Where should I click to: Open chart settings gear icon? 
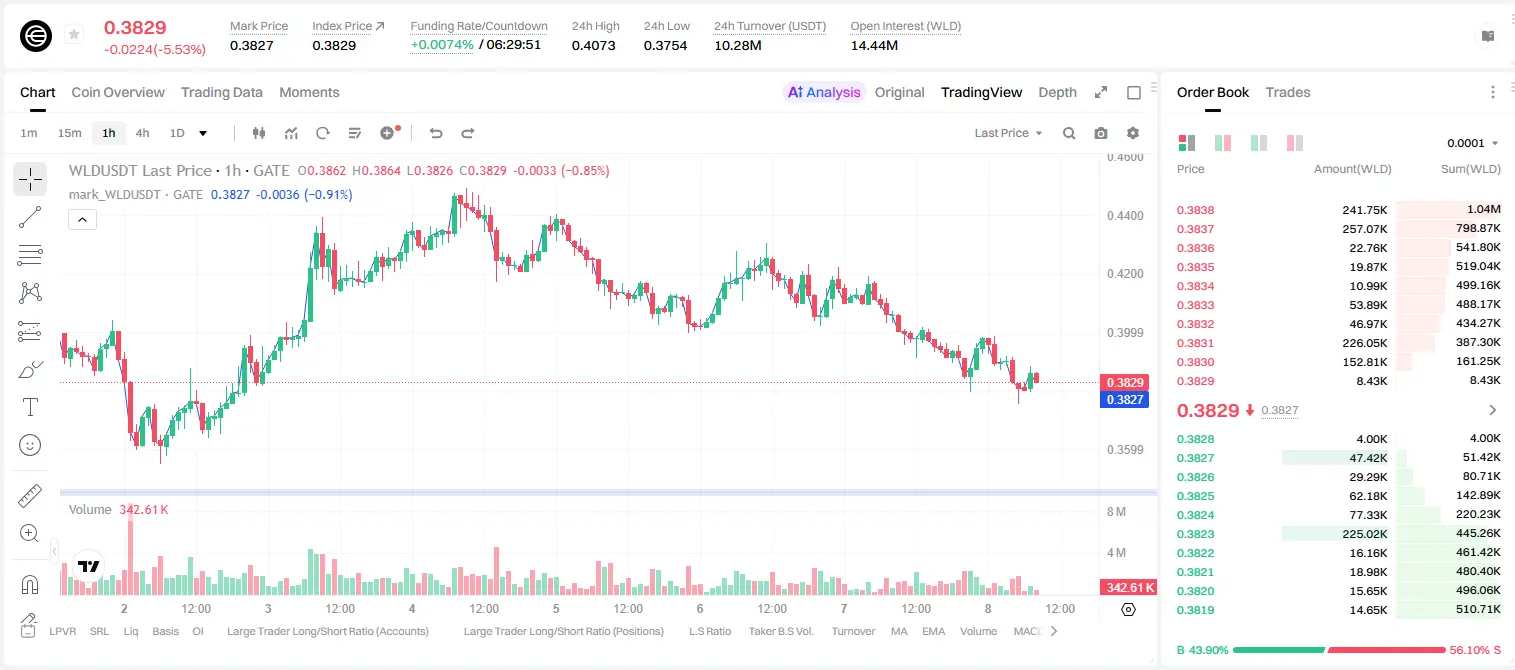point(1133,133)
